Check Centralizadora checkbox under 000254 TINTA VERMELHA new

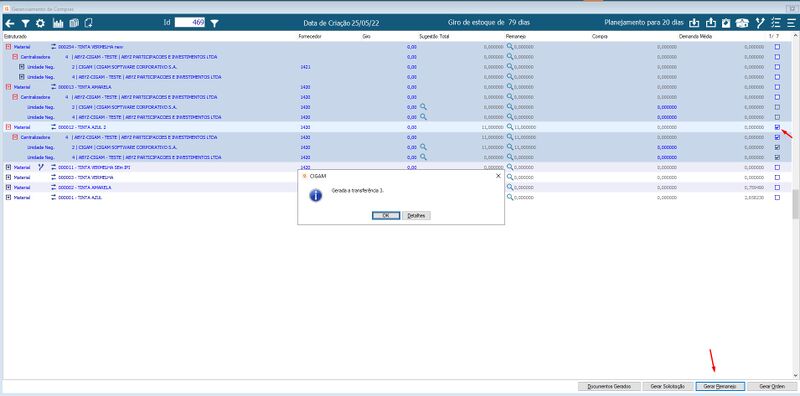(777, 57)
